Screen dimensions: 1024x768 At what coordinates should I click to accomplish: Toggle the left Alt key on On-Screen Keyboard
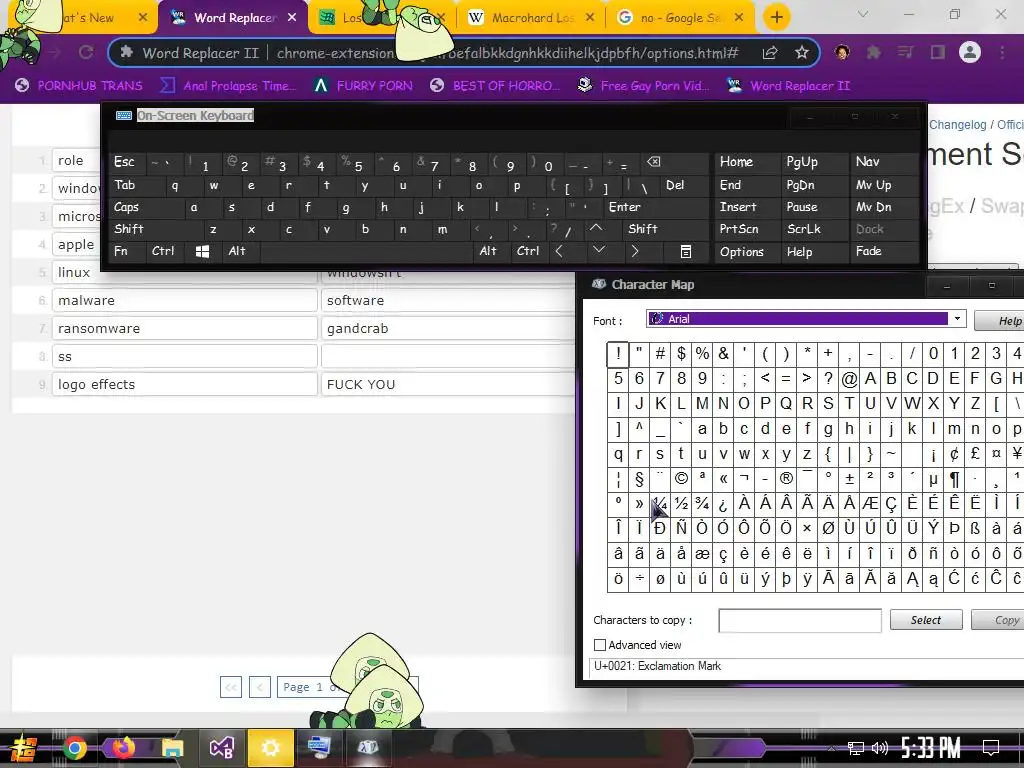click(239, 251)
